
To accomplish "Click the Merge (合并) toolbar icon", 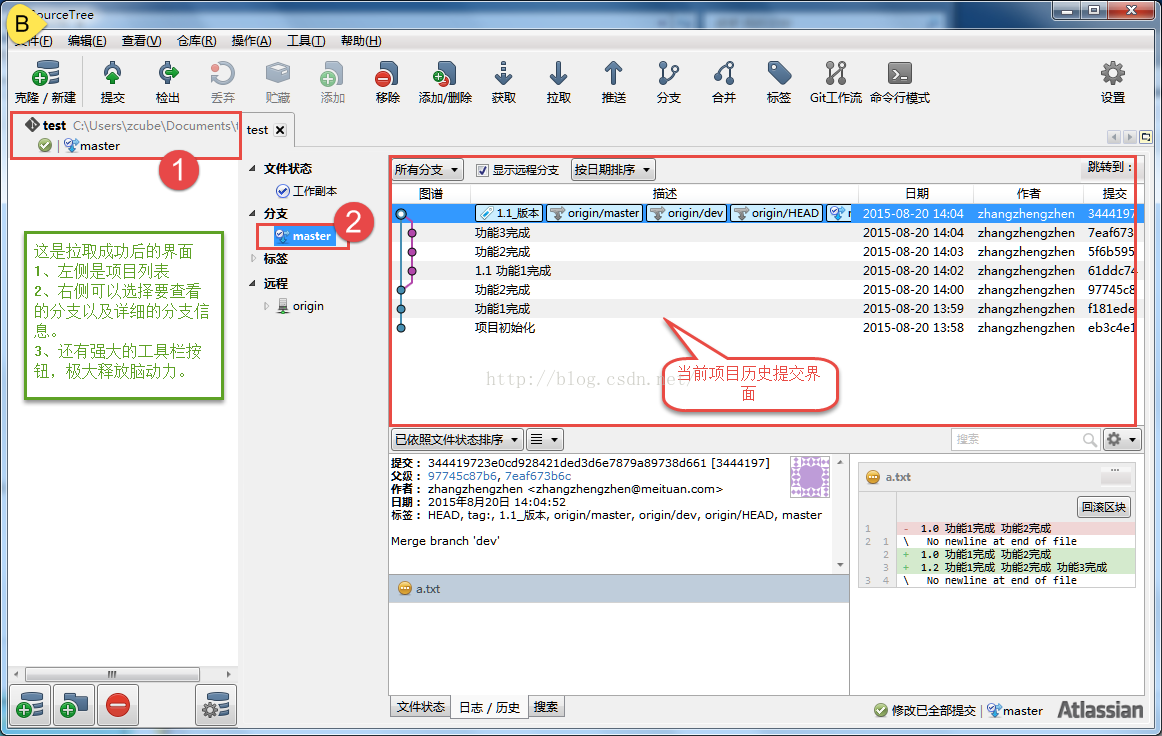I will pyautogui.click(x=723, y=82).
